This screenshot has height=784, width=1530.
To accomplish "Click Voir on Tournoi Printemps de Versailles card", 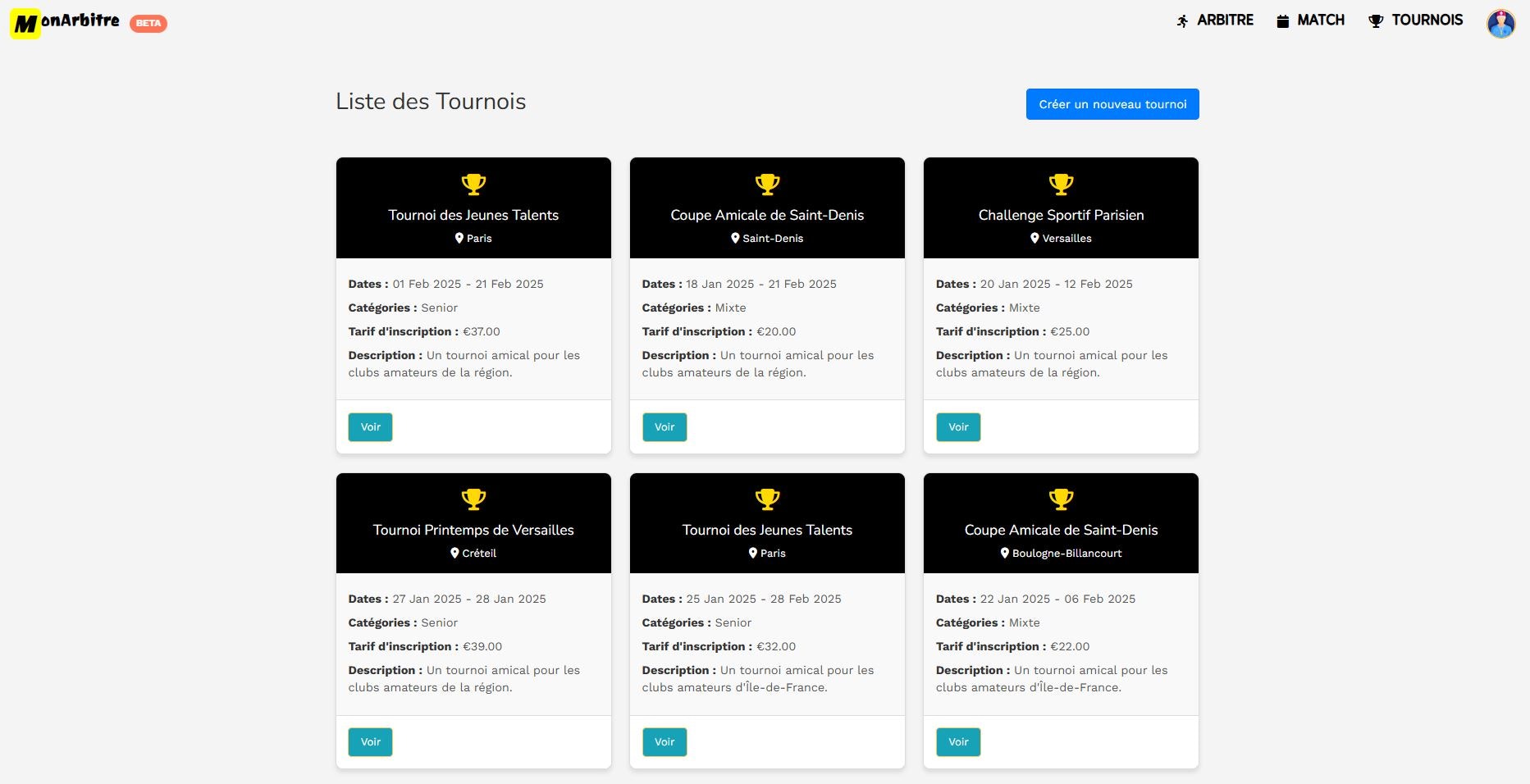I will (370, 742).
